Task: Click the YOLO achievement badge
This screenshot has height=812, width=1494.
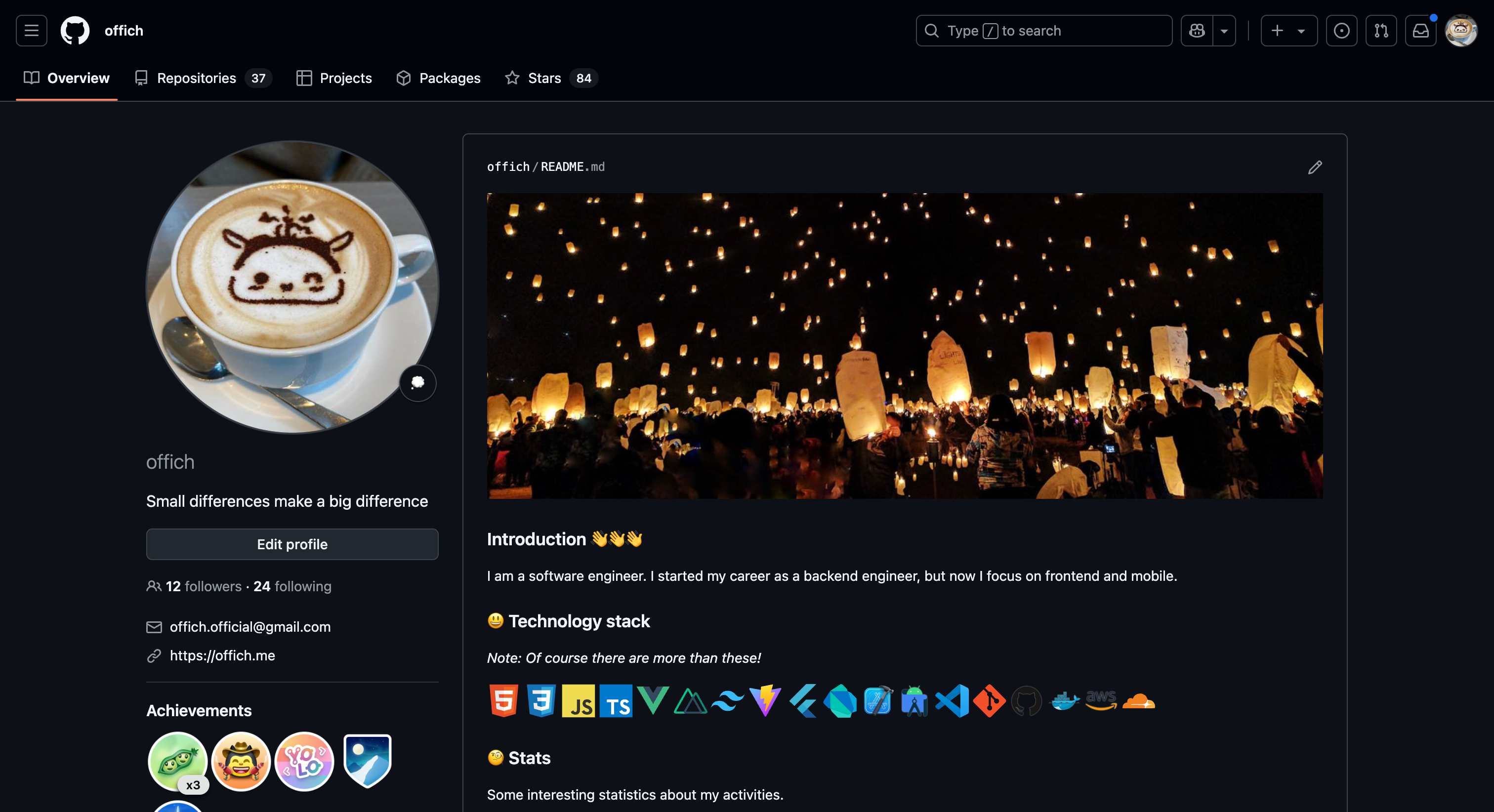Action: click(304, 761)
